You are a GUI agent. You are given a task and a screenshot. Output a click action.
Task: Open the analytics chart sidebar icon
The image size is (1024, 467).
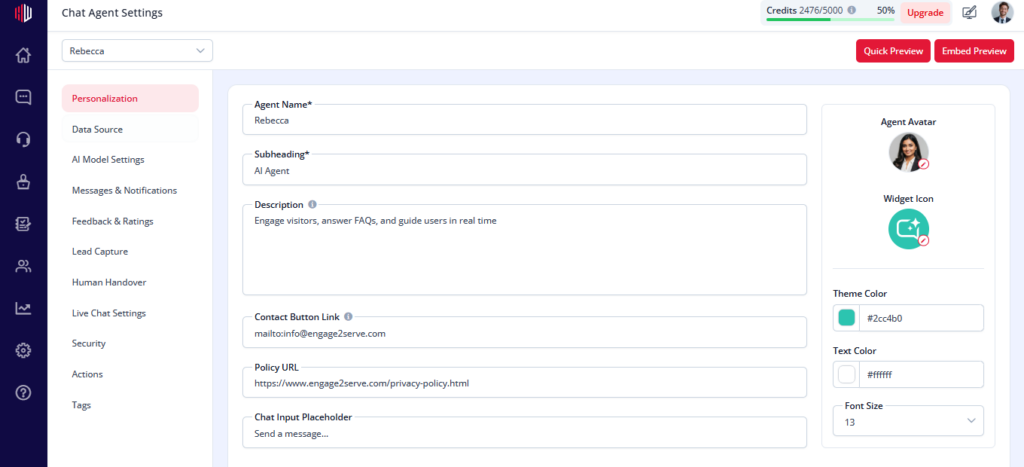click(24, 308)
